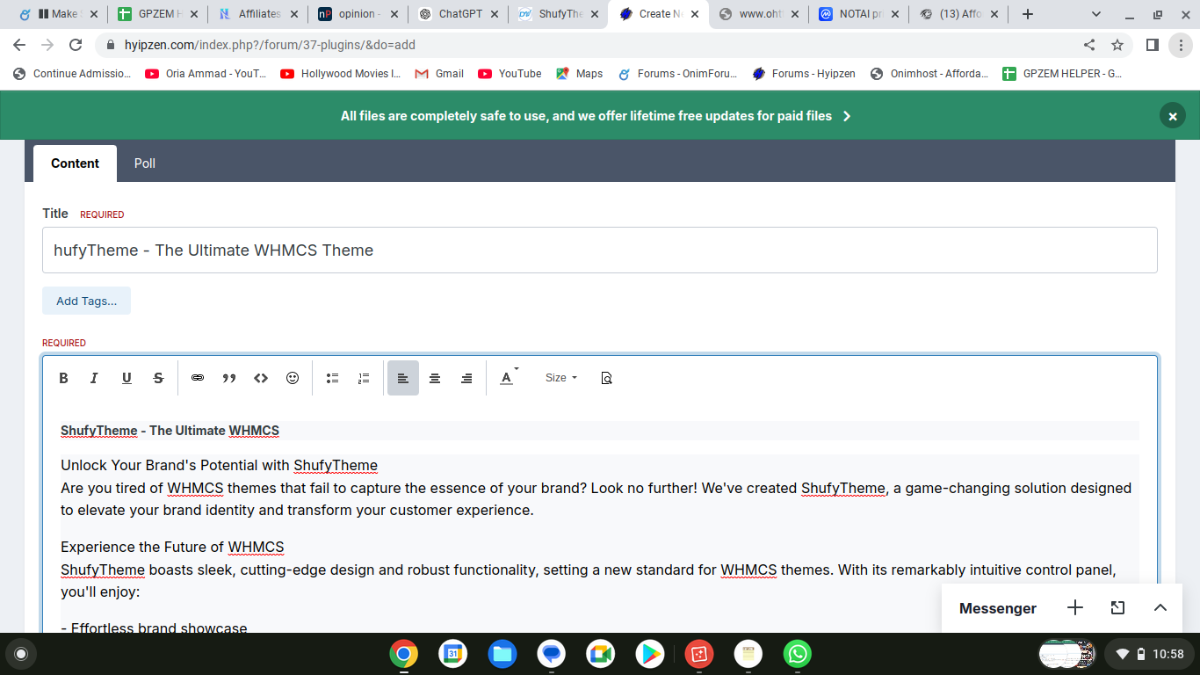This screenshot has width=1200, height=675.
Task: Insert a quote block
Action: [x=229, y=378]
